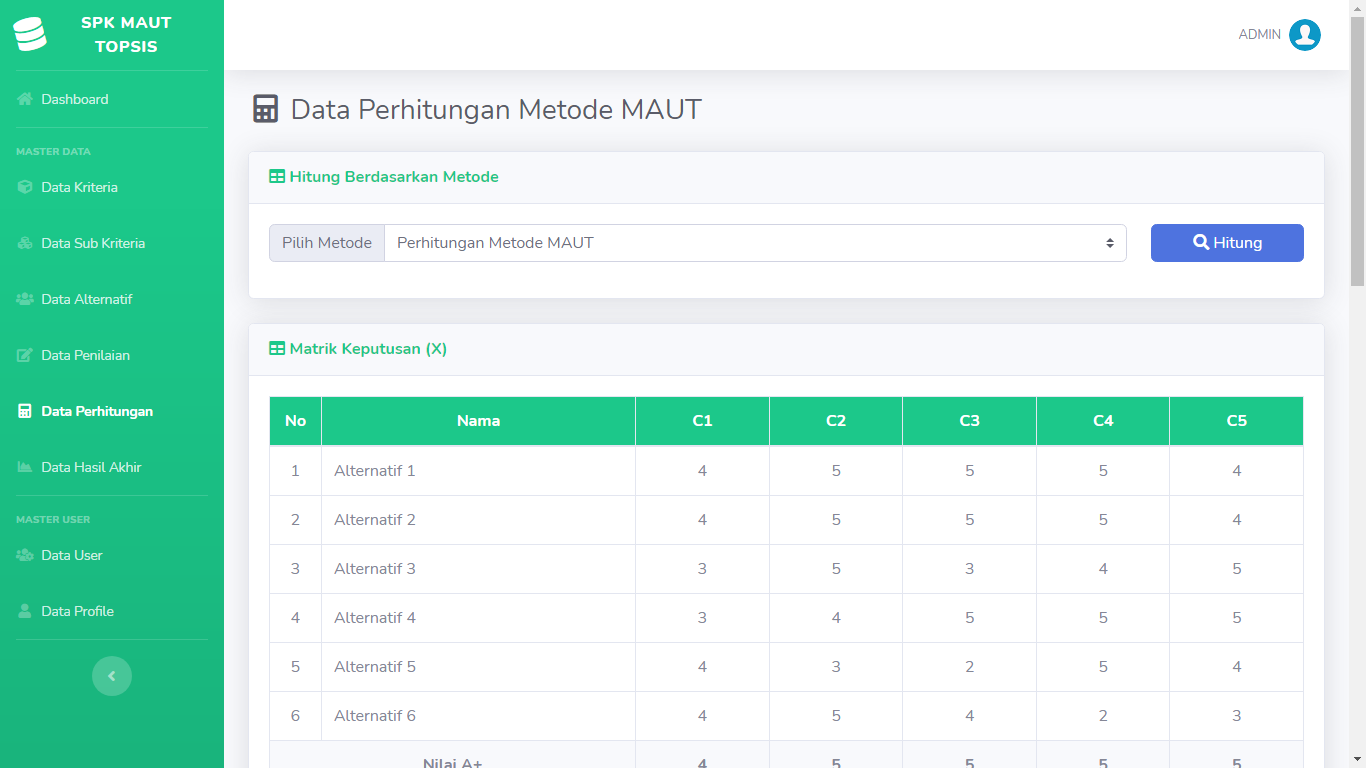Click the C3 column header
Viewport: 1366px width, 768px height.
click(969, 421)
